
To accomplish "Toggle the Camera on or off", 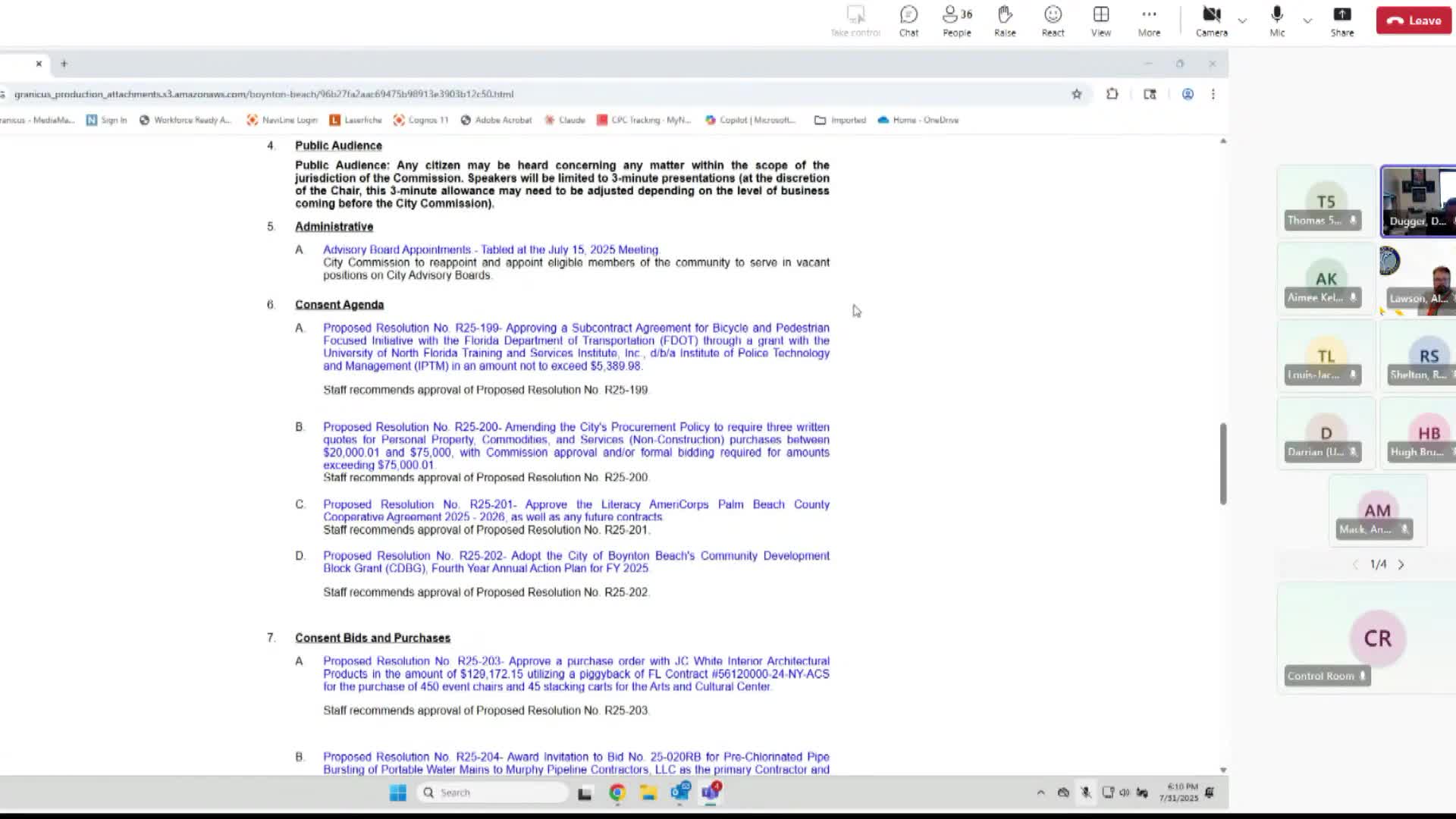I will 1211,20.
